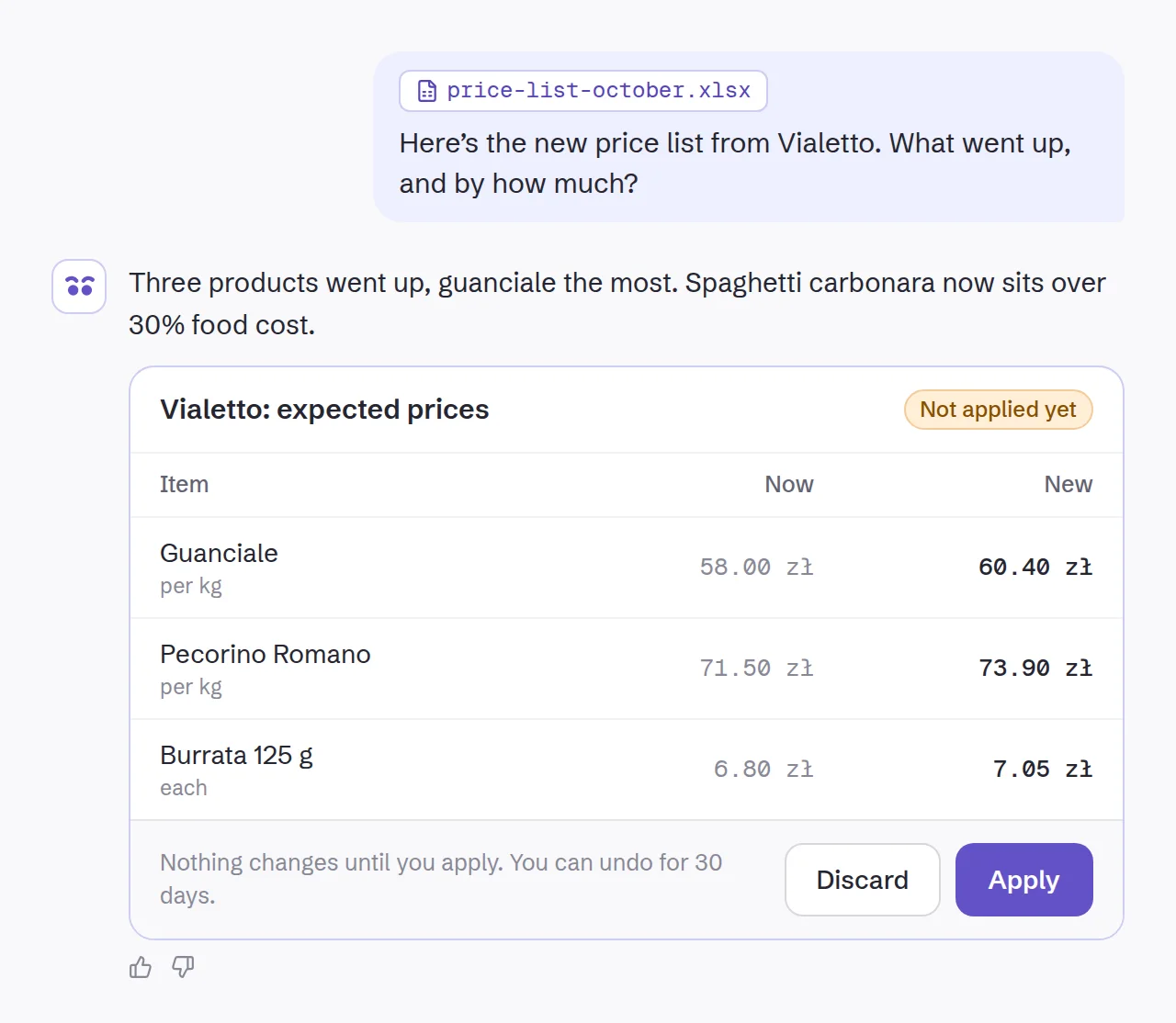Apply the new Vialetto prices
Viewport: 1176px width, 1023px height.
click(x=1023, y=880)
